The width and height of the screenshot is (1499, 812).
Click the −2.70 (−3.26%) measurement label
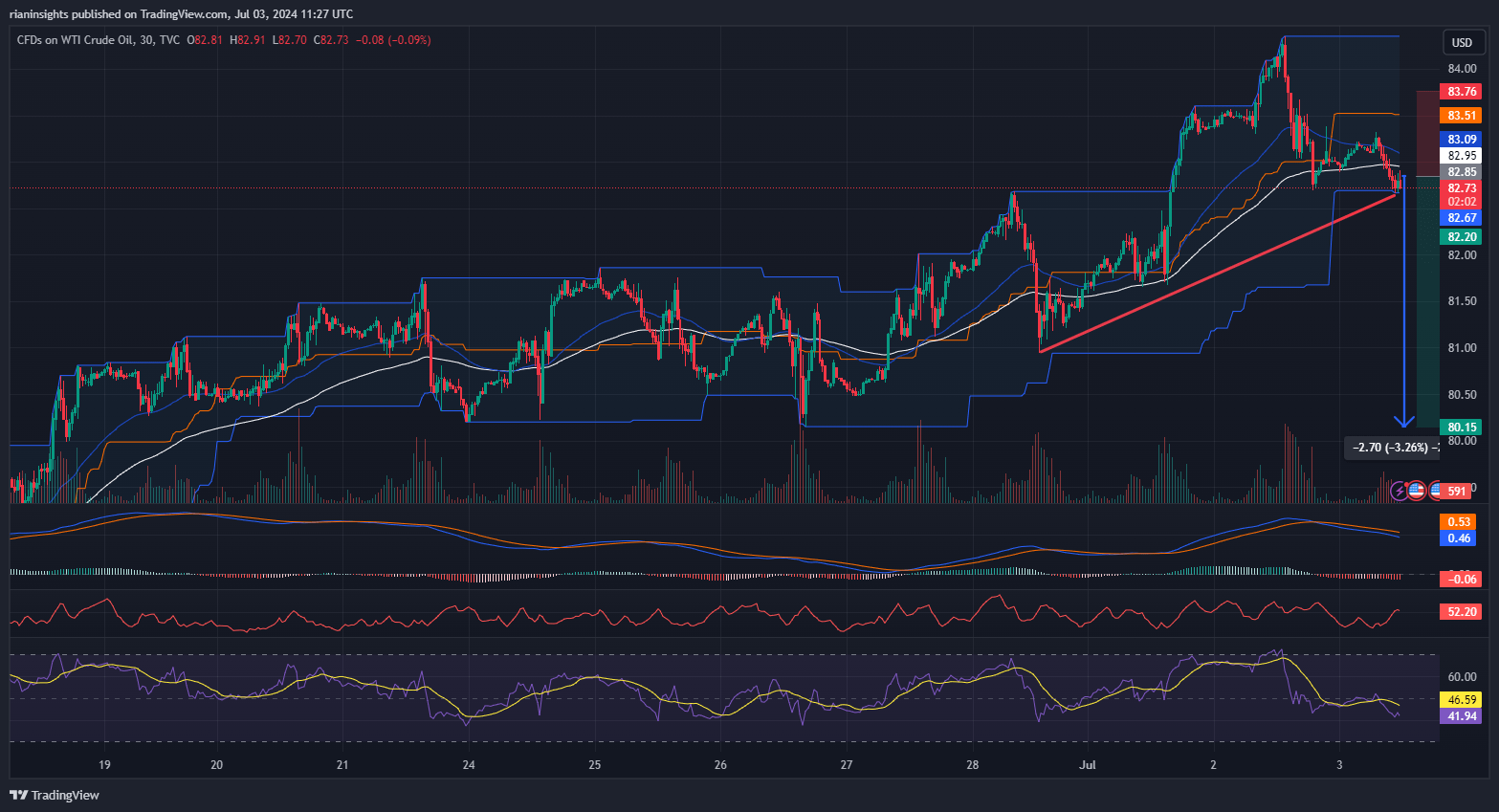click(x=1392, y=448)
